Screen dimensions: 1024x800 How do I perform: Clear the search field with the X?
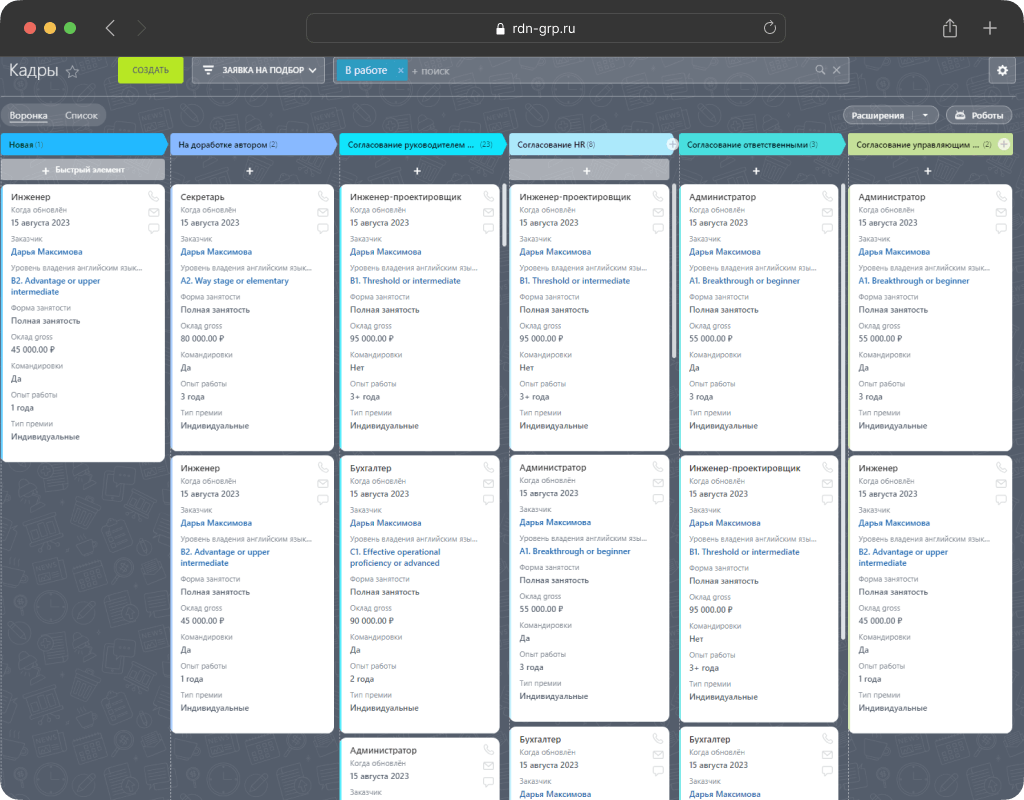click(837, 70)
